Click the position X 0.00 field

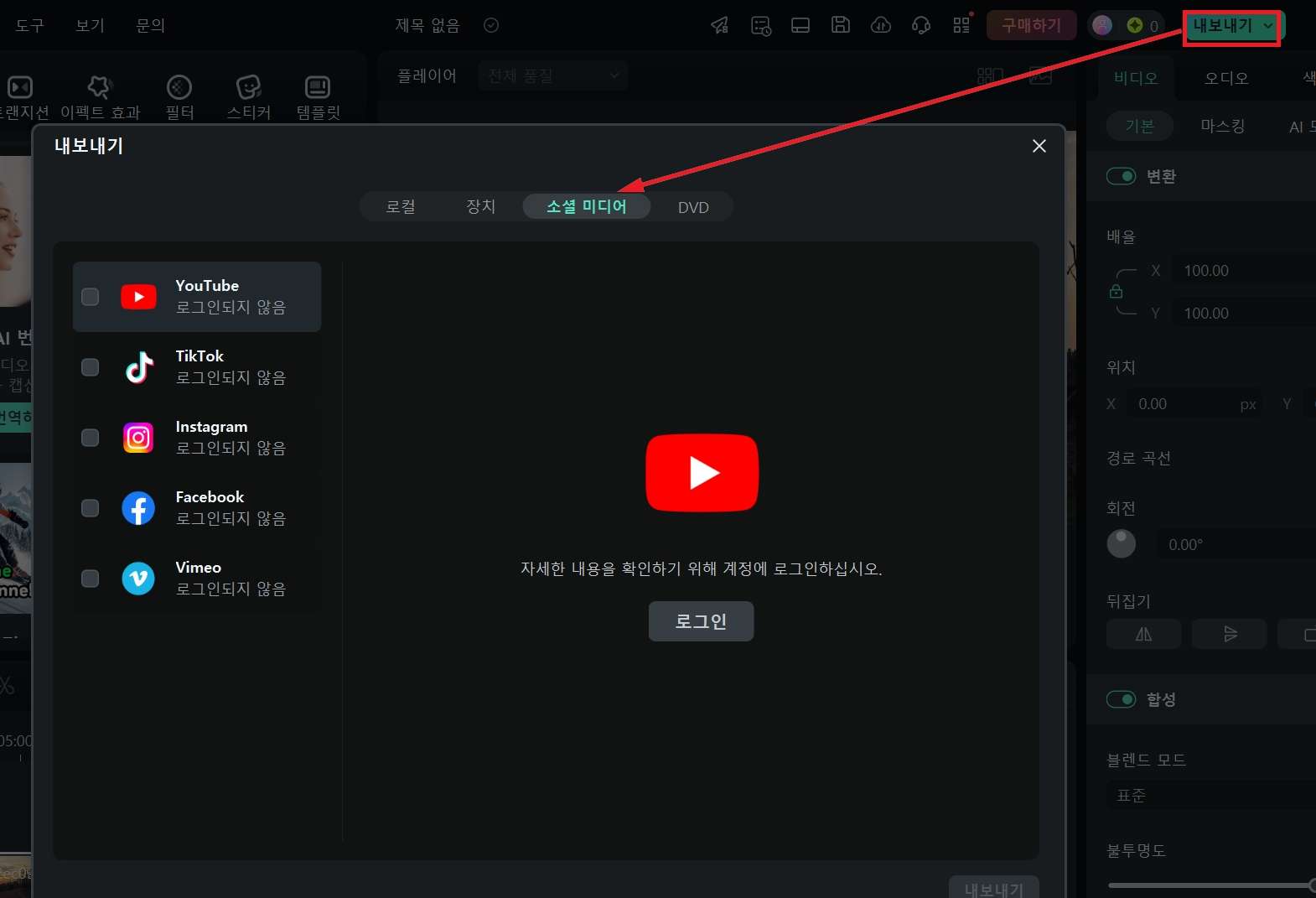pyautogui.click(x=1194, y=404)
